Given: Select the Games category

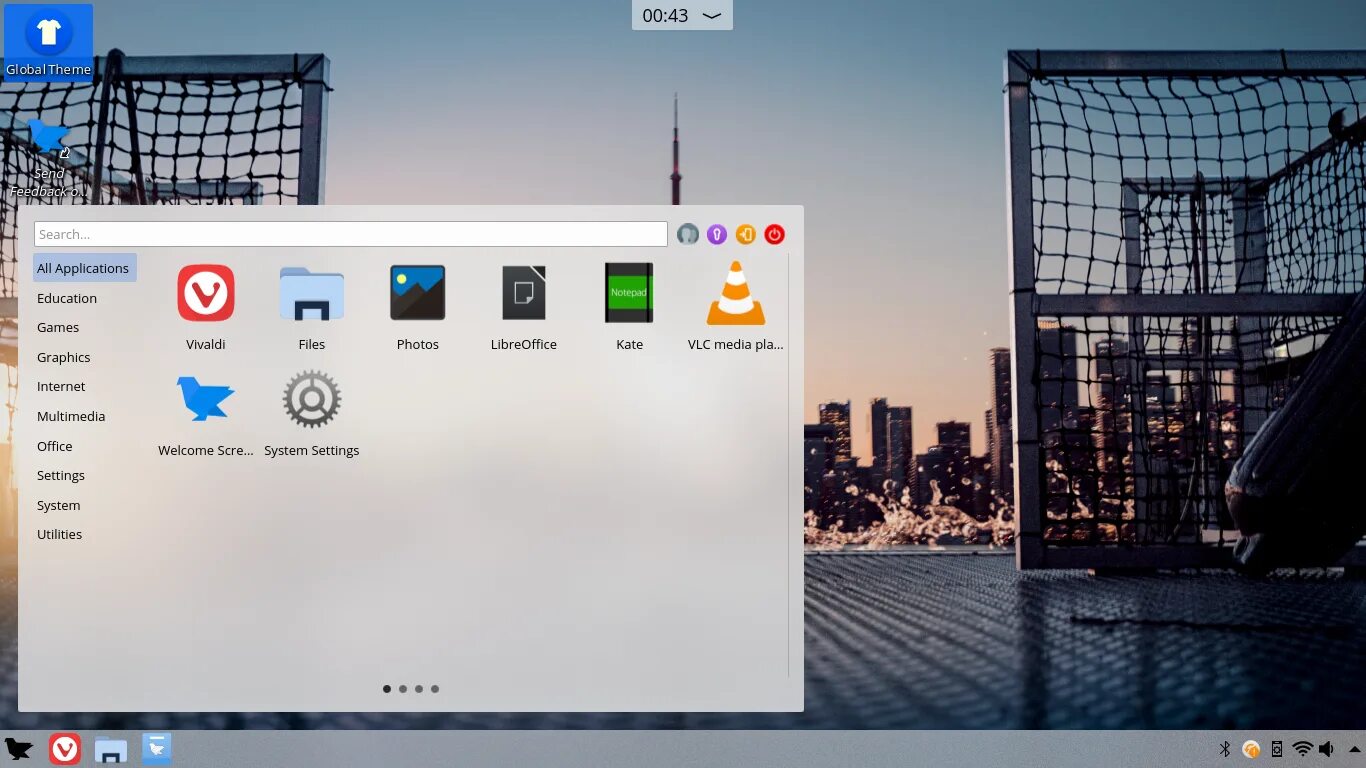Looking at the screenshot, I should tap(57, 327).
